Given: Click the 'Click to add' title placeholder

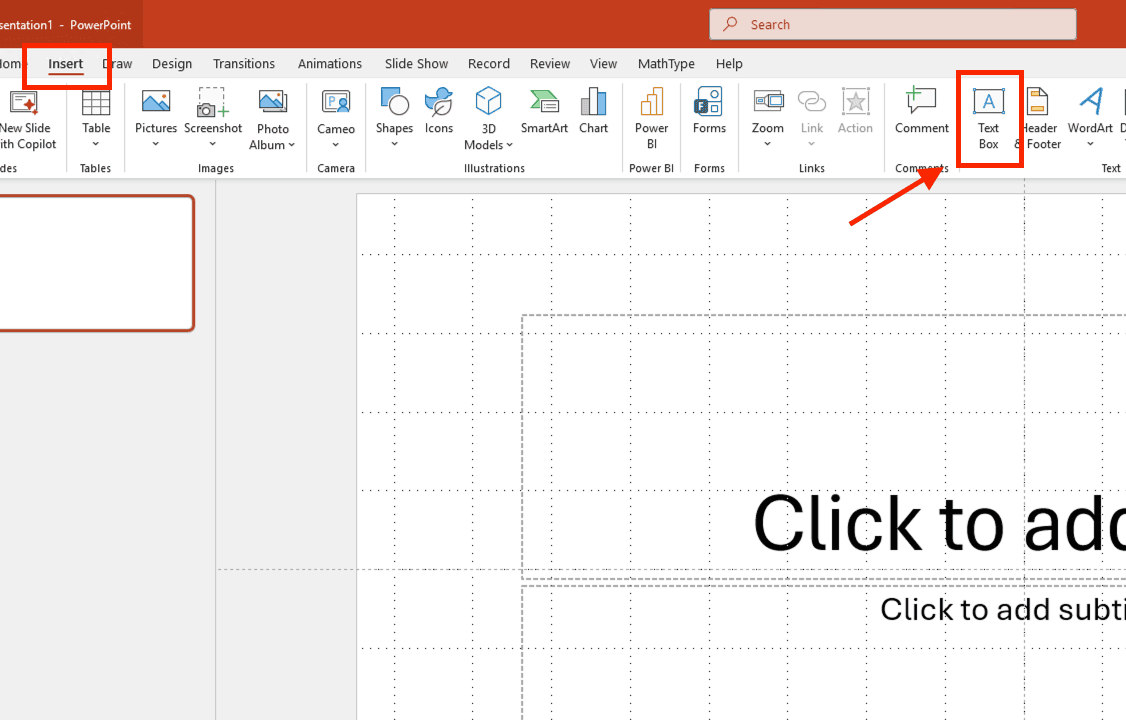Looking at the screenshot, I should (x=824, y=446).
